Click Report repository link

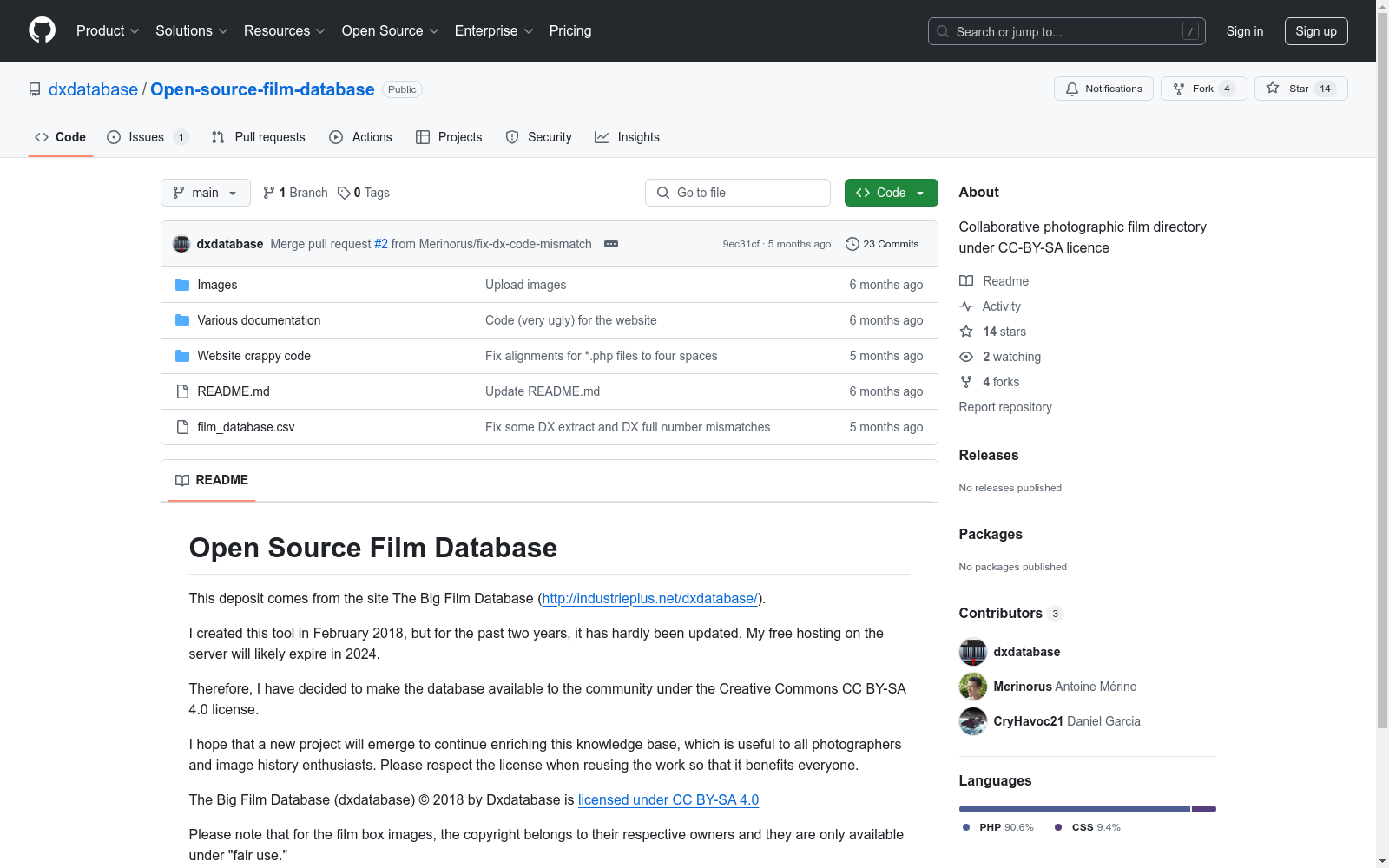tap(1005, 407)
